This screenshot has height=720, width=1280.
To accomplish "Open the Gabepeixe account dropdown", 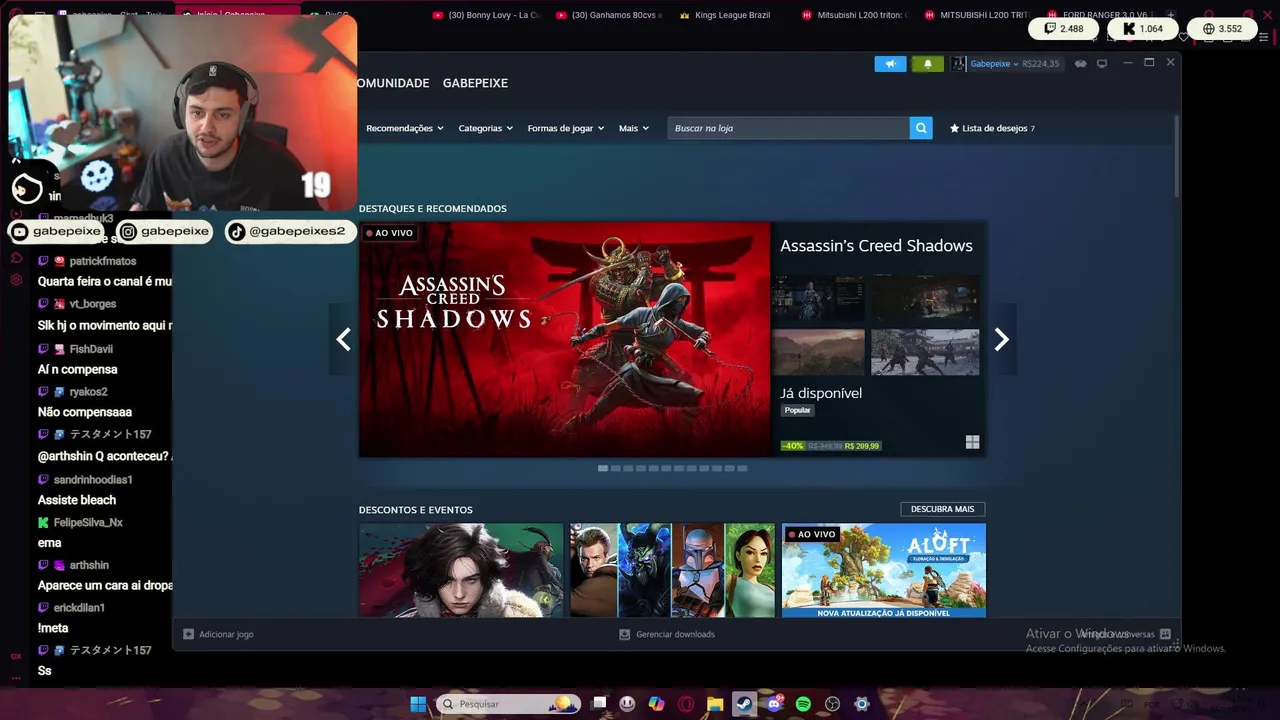I will (994, 64).
